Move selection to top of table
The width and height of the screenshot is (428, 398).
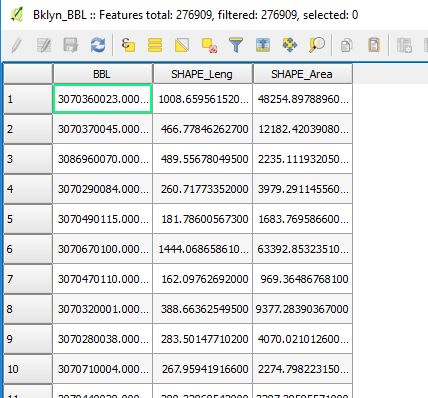click(x=263, y=45)
